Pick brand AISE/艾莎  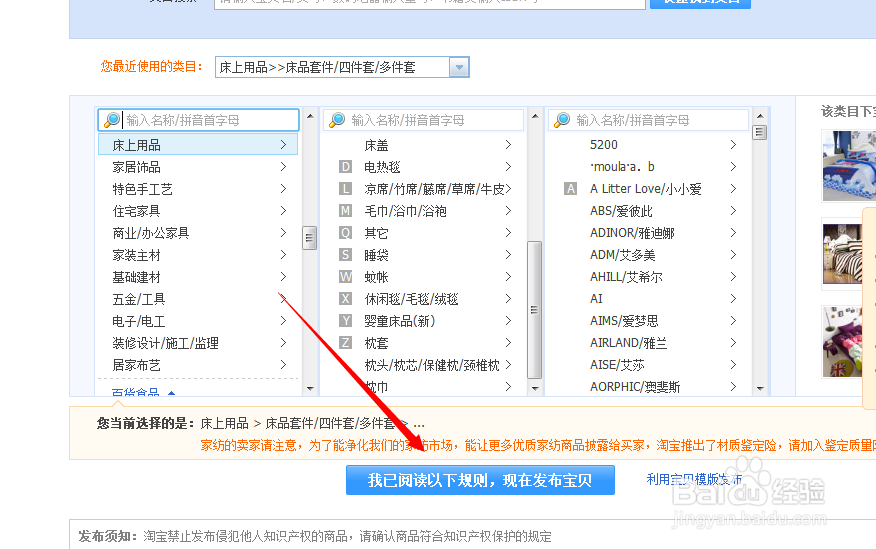(x=617, y=365)
